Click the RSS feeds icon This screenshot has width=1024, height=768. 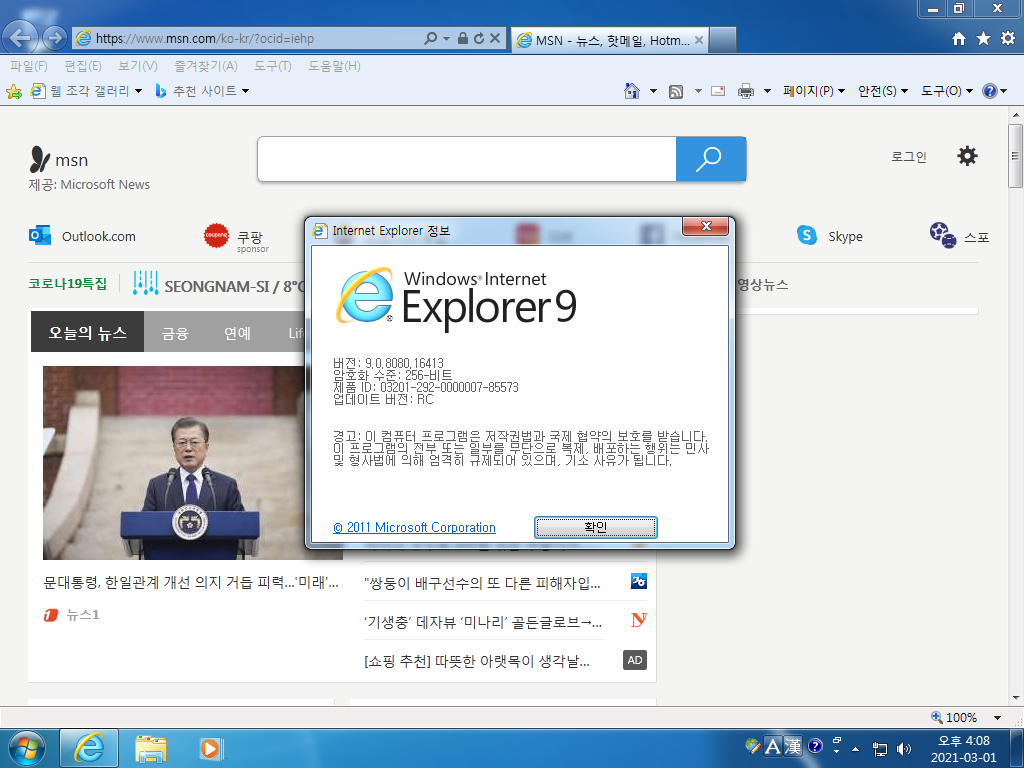click(x=676, y=91)
